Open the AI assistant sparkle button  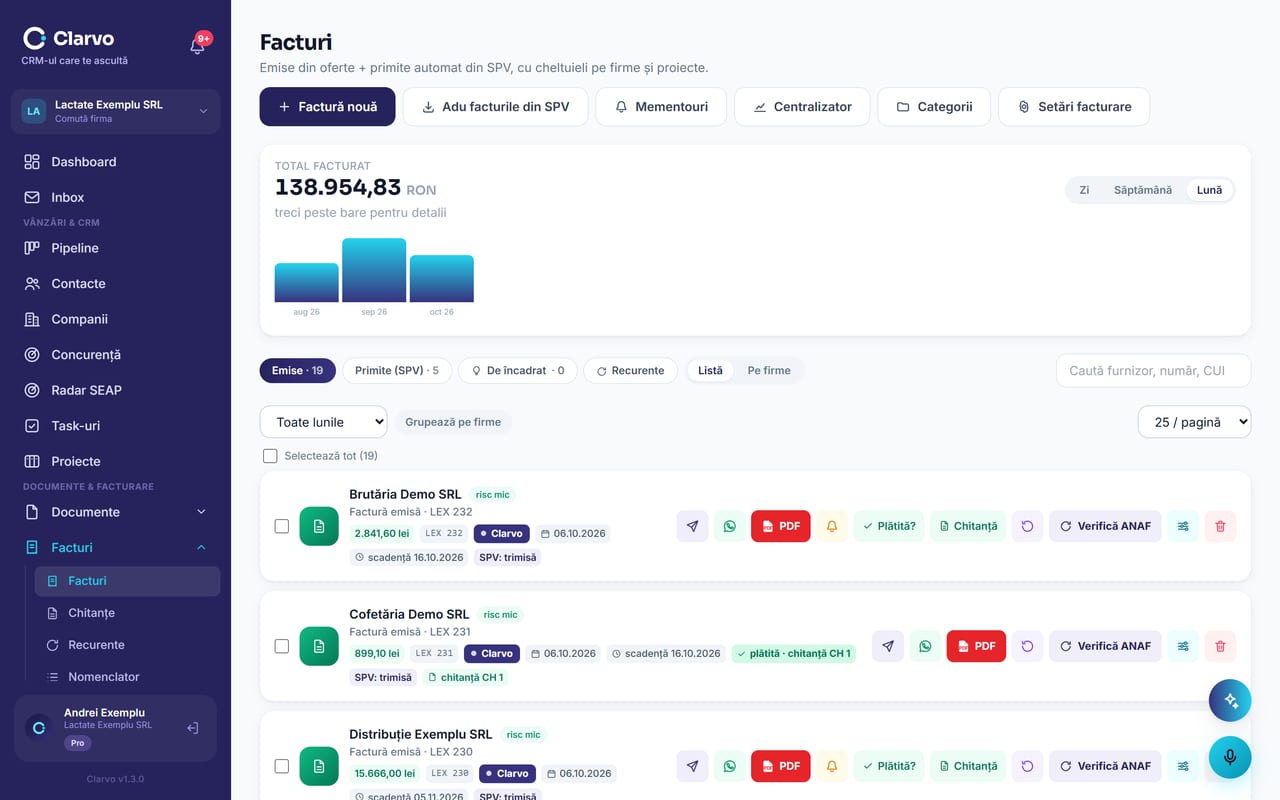click(1230, 701)
